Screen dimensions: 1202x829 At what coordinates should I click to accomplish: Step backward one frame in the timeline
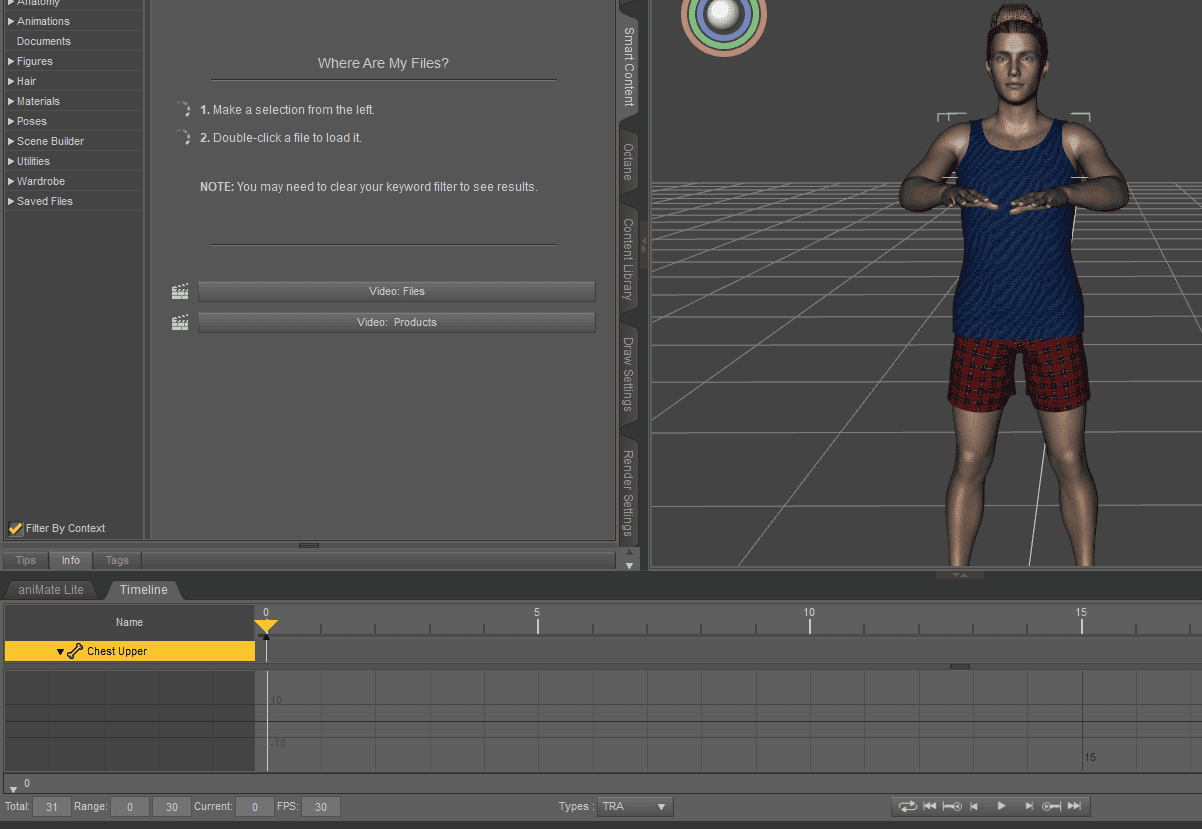[974, 806]
